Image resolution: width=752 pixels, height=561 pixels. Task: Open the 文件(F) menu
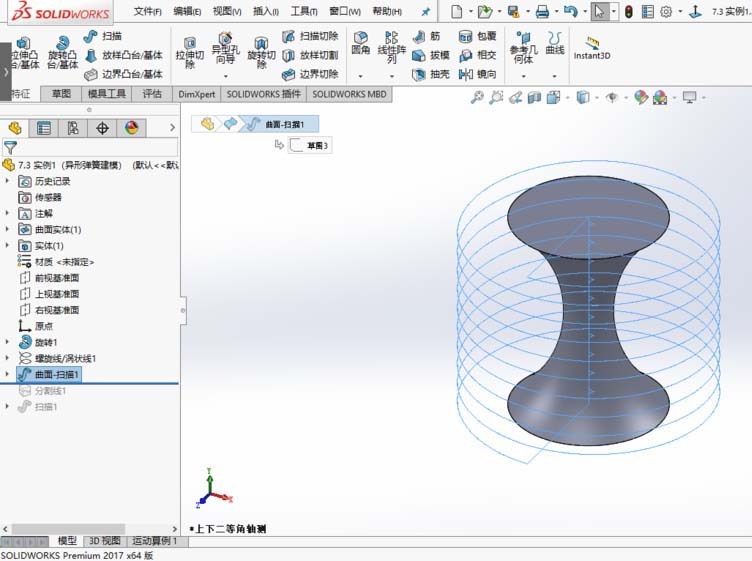[148, 11]
